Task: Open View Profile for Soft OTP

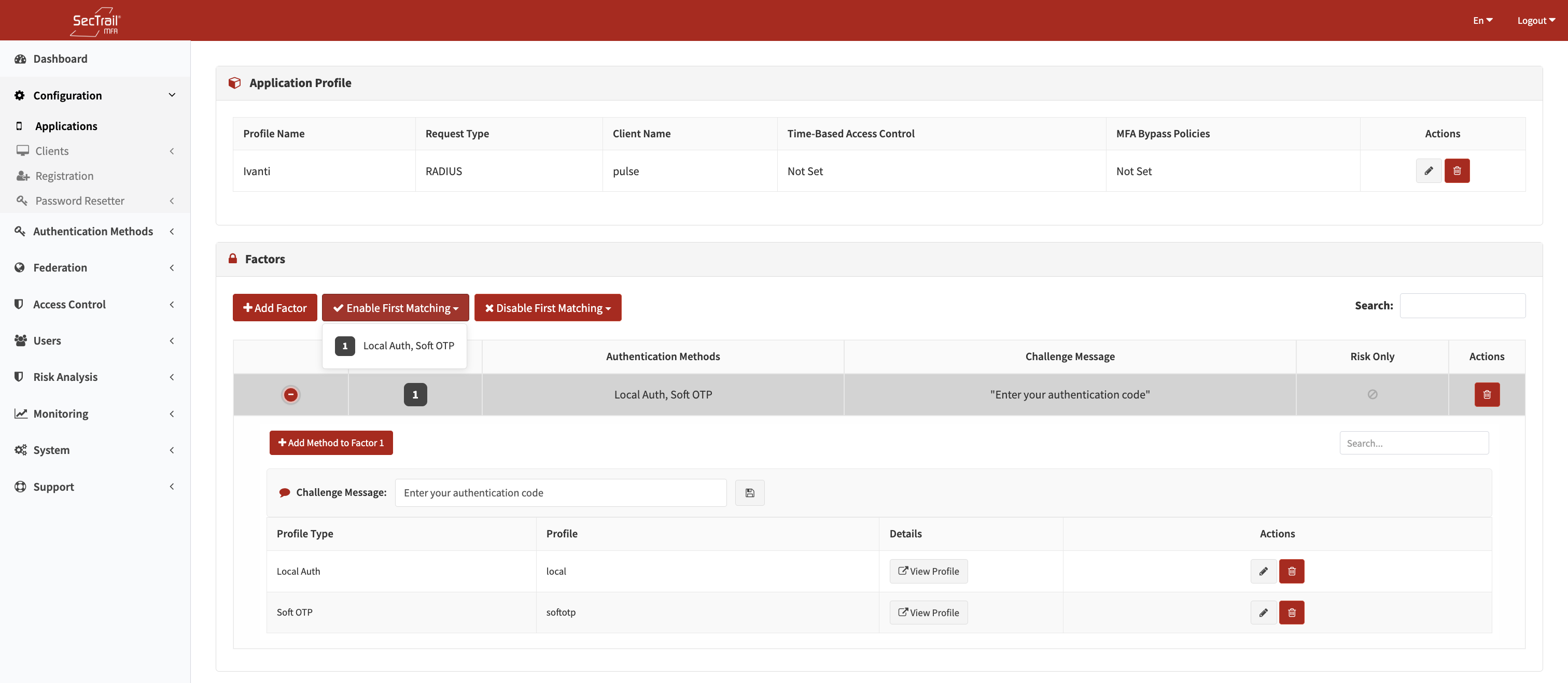Action: pos(928,613)
